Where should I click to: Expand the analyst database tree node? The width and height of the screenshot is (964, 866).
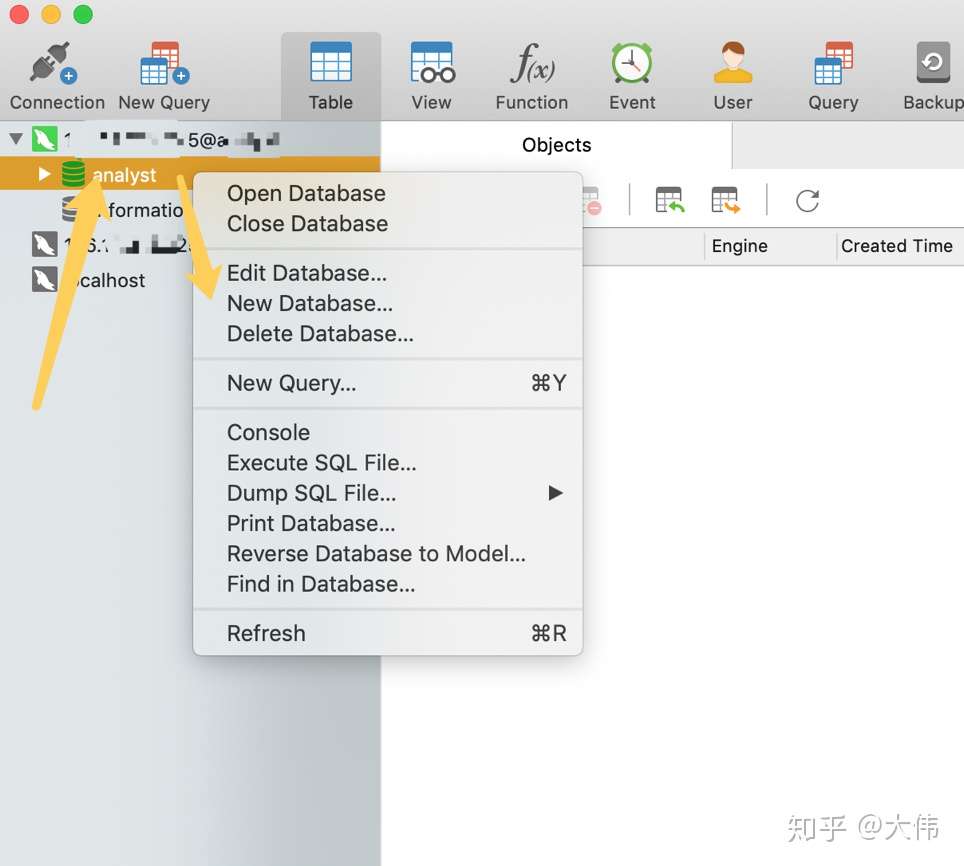43,174
